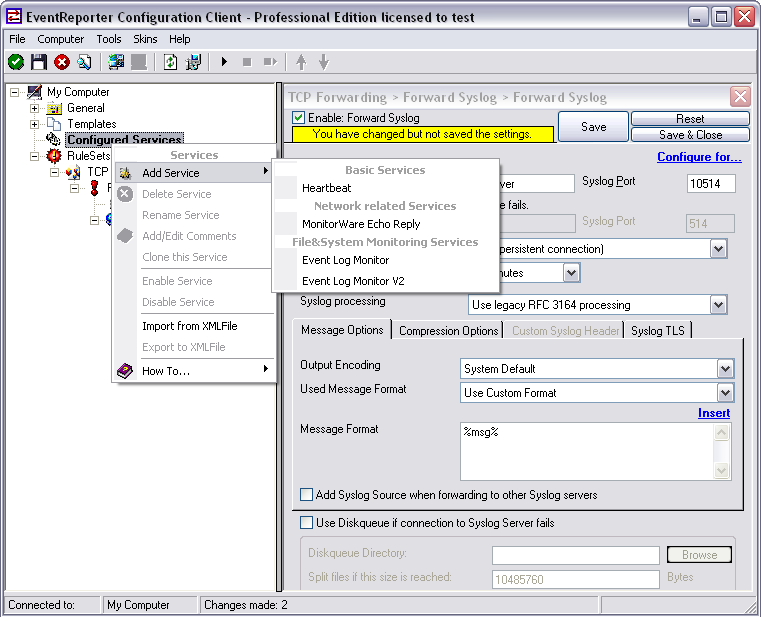Open the Configure for... link
This screenshot has height=617, width=761.
[x=699, y=157]
